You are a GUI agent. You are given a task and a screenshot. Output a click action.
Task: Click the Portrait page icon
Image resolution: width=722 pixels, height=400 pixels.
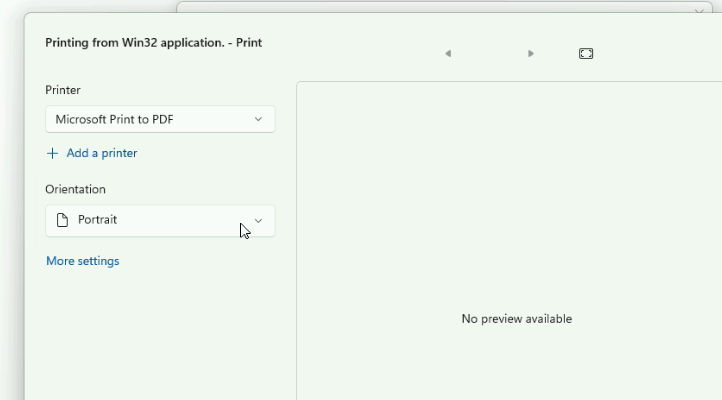62,220
